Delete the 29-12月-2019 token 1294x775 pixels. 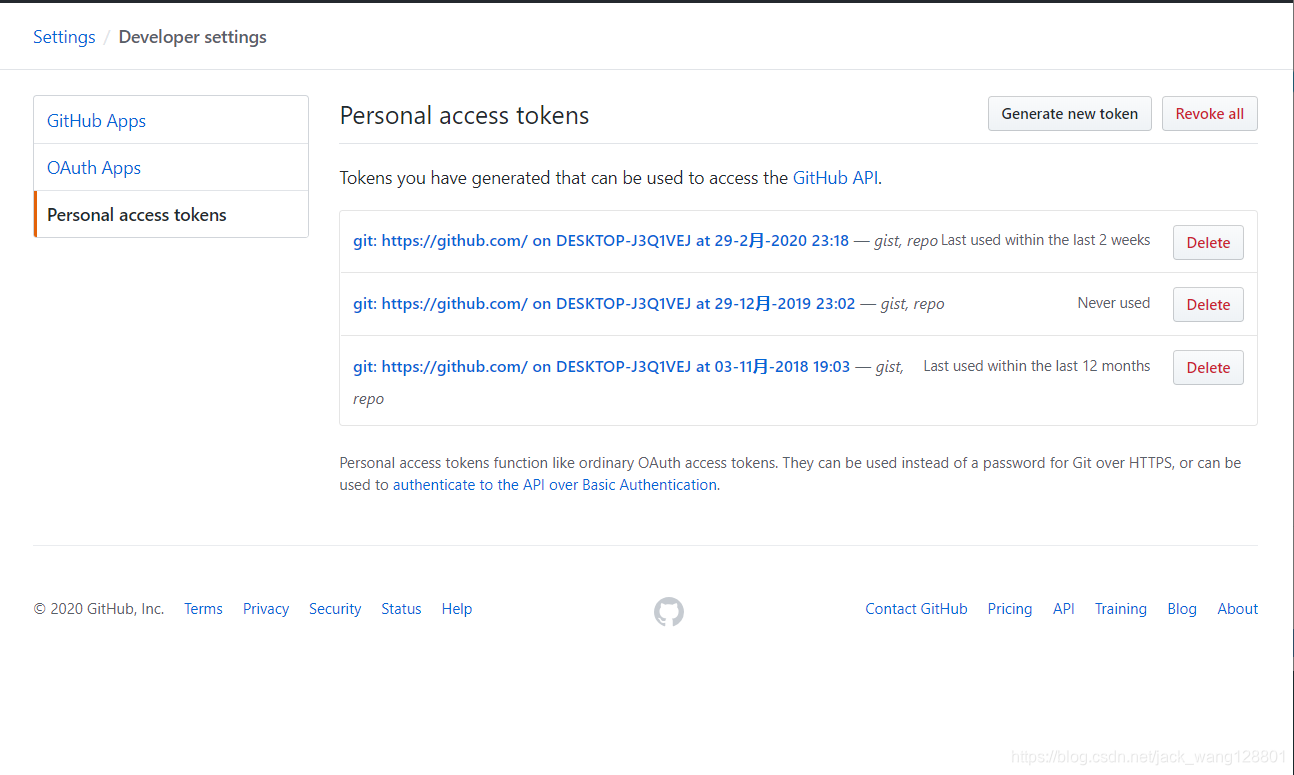click(x=1208, y=304)
